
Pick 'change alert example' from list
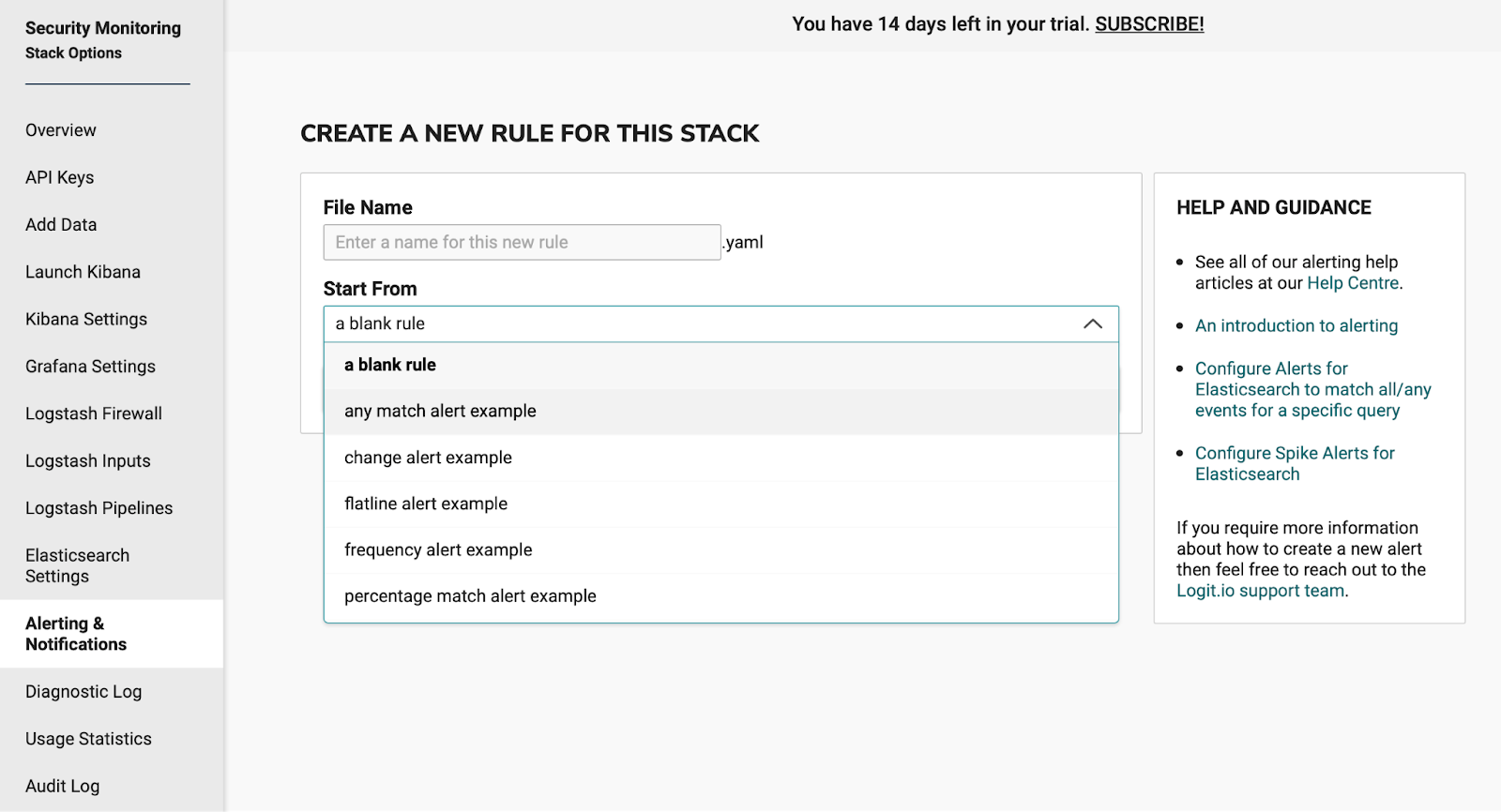click(x=428, y=458)
